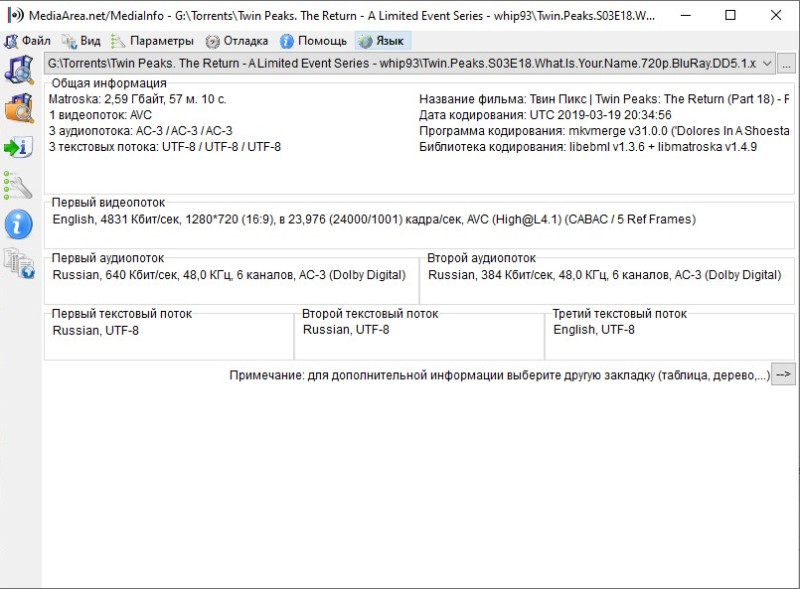This screenshot has height=589, width=800.
Task: Click the Первый видеопоток stream details
Action: pos(374,219)
